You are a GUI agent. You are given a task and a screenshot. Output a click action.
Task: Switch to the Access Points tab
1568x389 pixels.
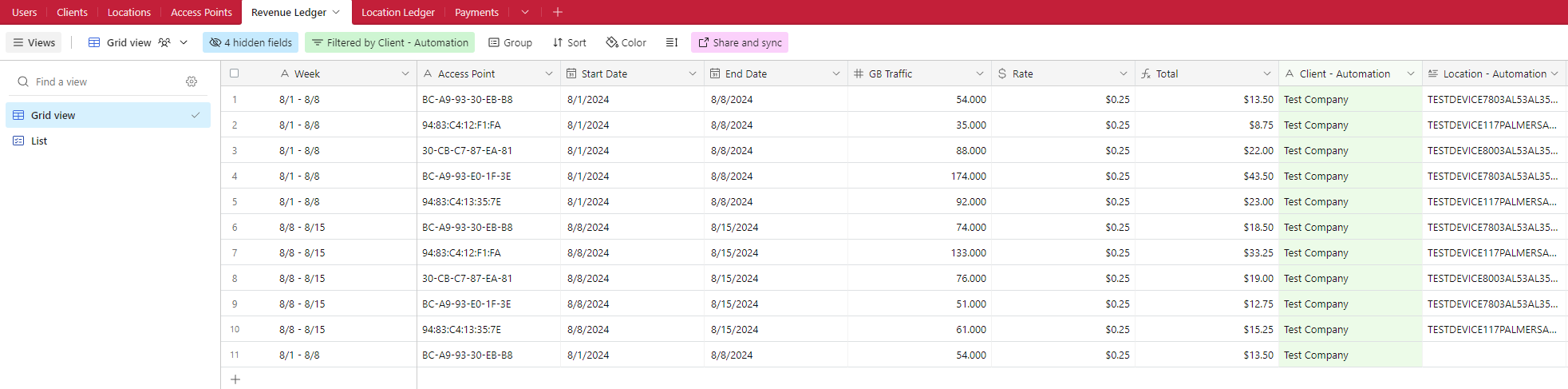(x=201, y=12)
